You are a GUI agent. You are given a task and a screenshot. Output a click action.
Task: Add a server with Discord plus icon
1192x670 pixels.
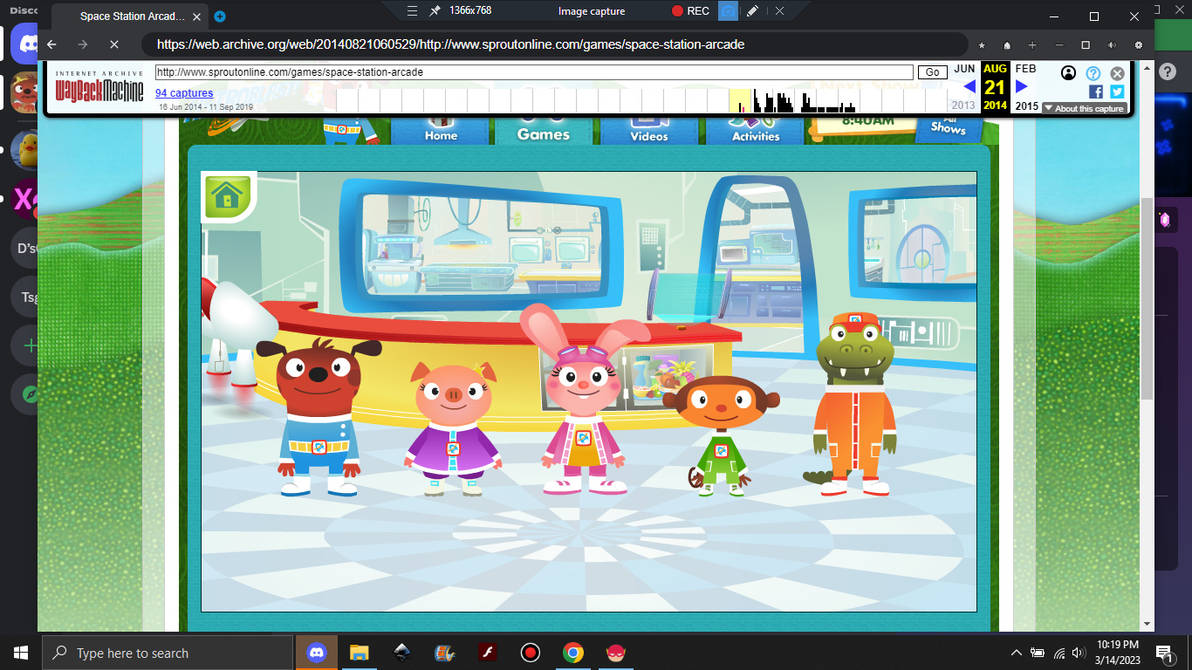[27, 345]
